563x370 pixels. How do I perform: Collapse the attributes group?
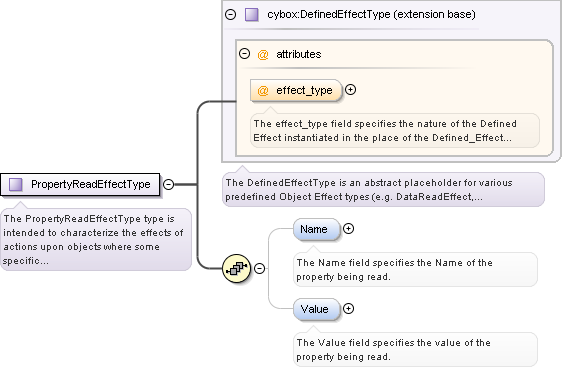coord(245,54)
